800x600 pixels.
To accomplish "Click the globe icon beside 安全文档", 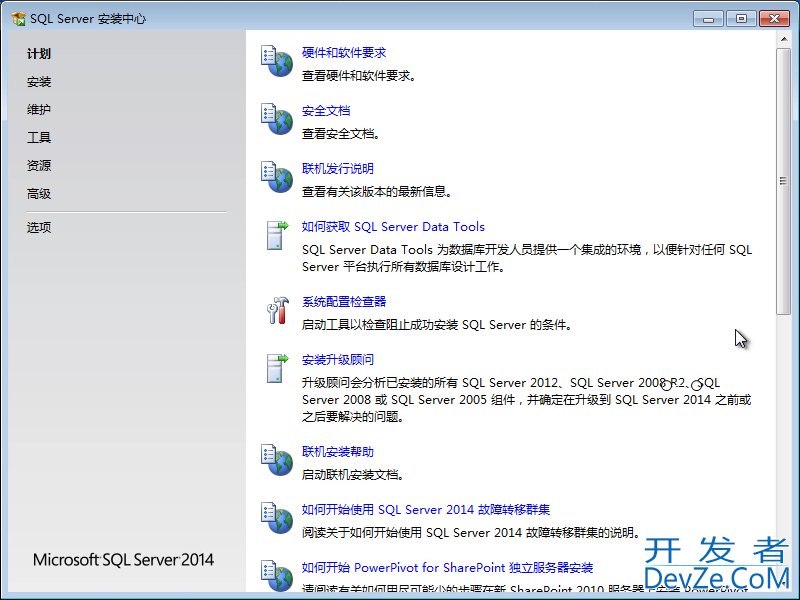I will tap(277, 119).
